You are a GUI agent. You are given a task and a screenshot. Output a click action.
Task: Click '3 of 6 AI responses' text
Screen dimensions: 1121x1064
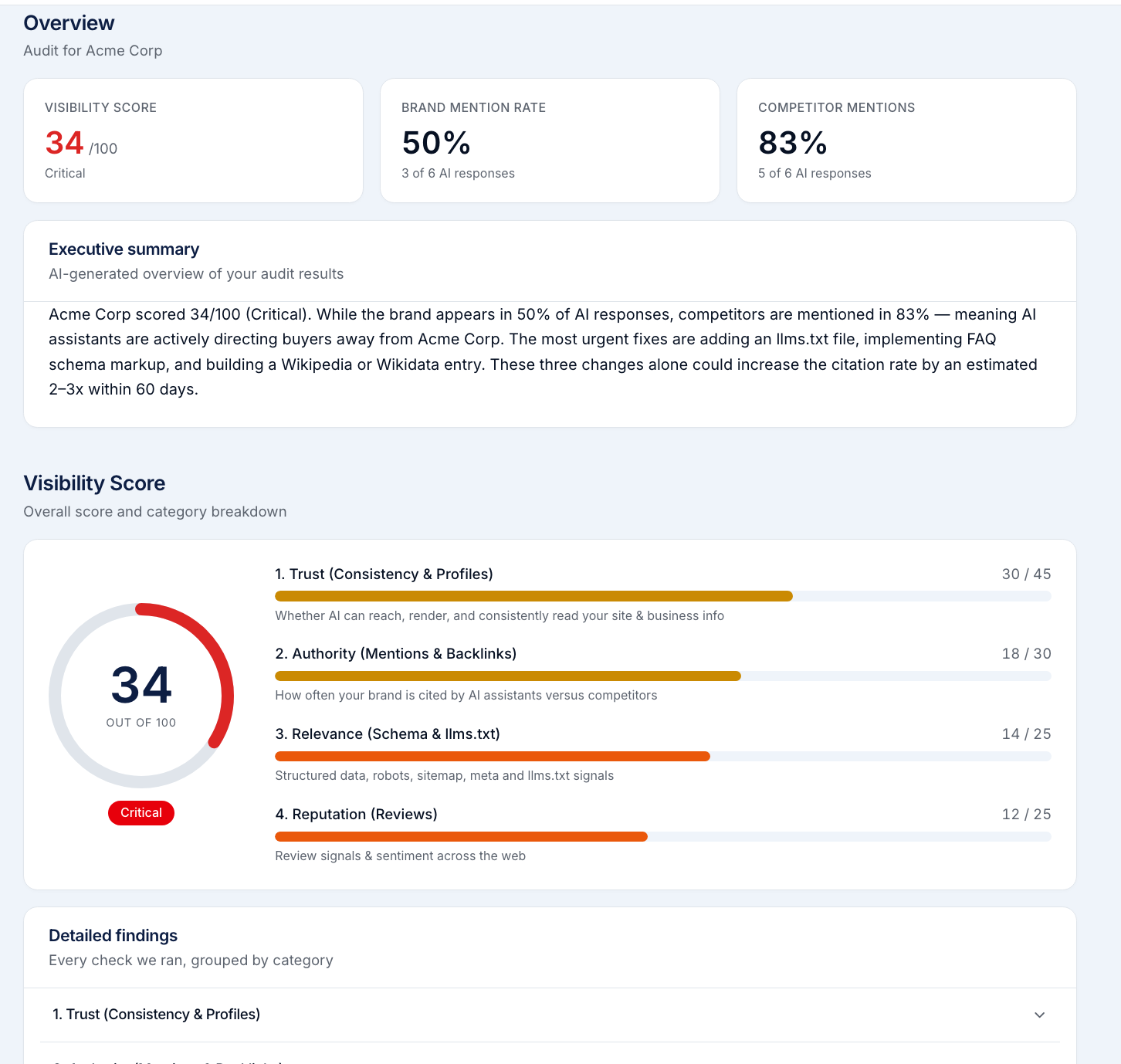coord(458,174)
